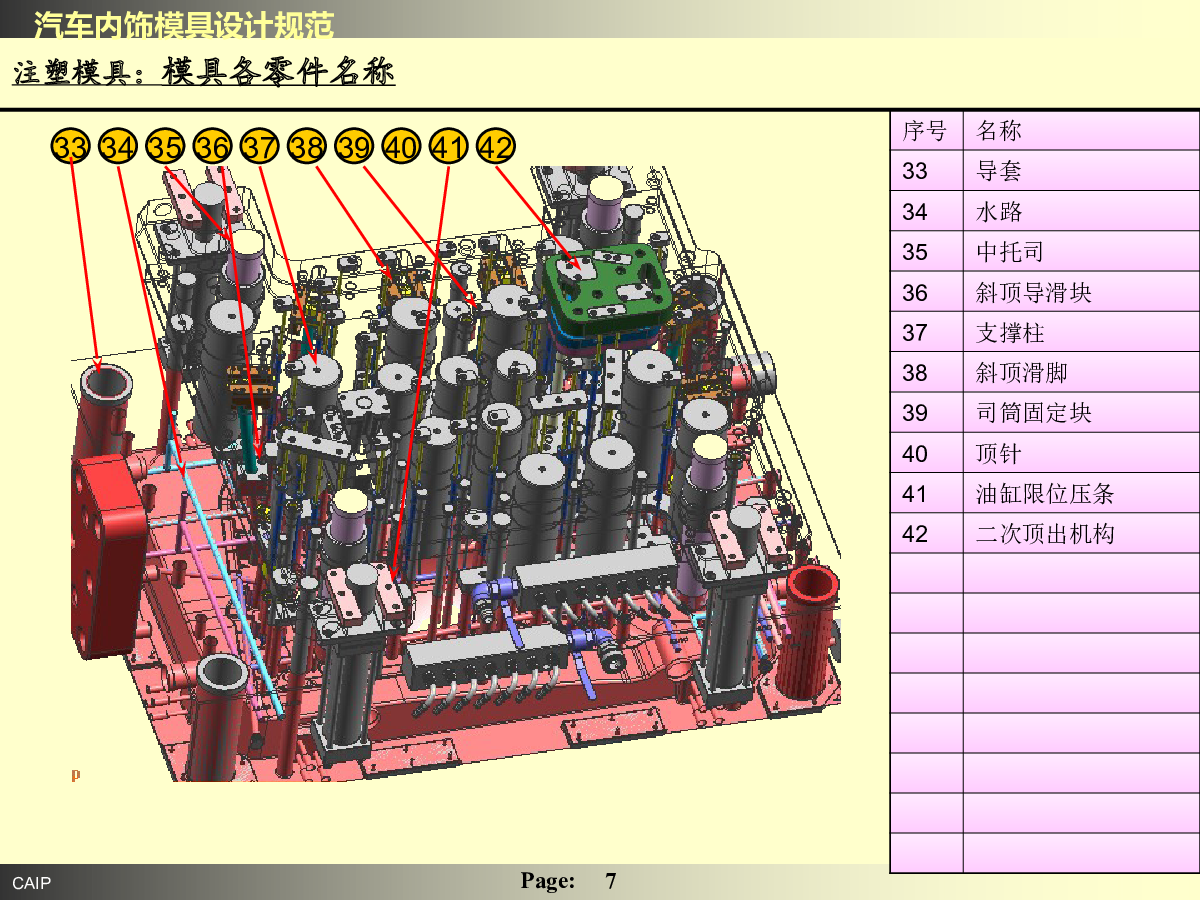
Task: Click the 水路 name cell
Action: coord(1081,211)
